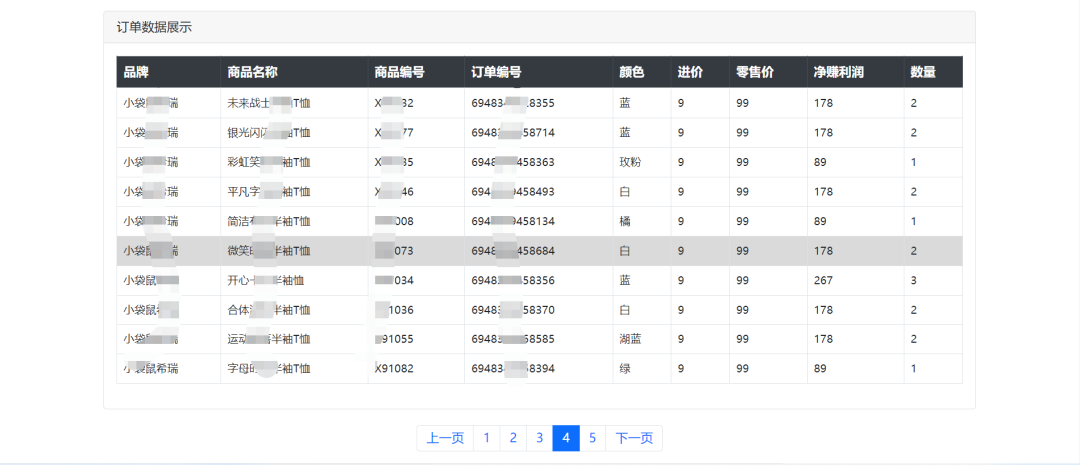Go to the previous page with 上一页
1080x465 pixels.
point(445,438)
